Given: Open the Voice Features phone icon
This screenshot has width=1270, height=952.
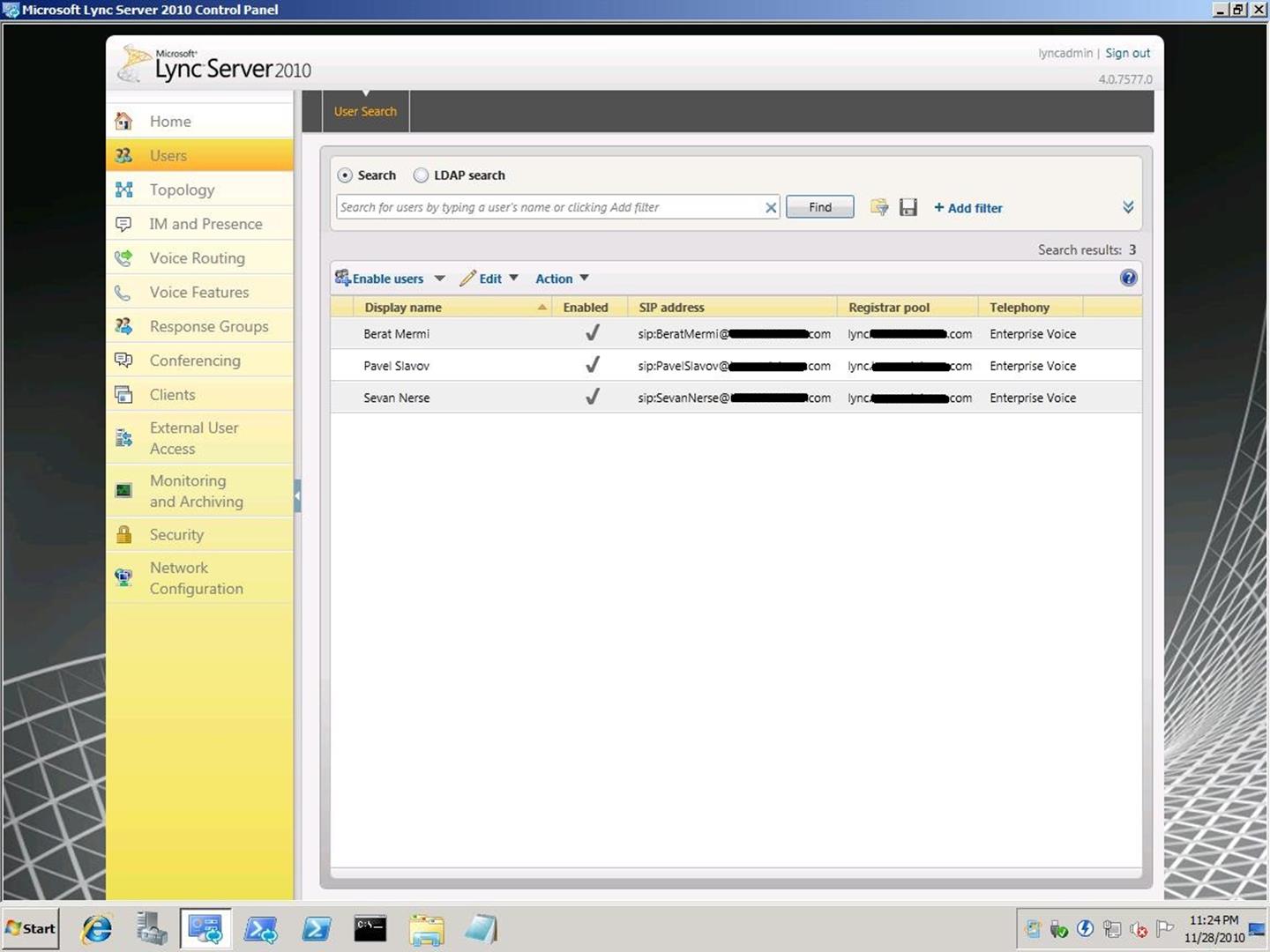Looking at the screenshot, I should pos(124,293).
